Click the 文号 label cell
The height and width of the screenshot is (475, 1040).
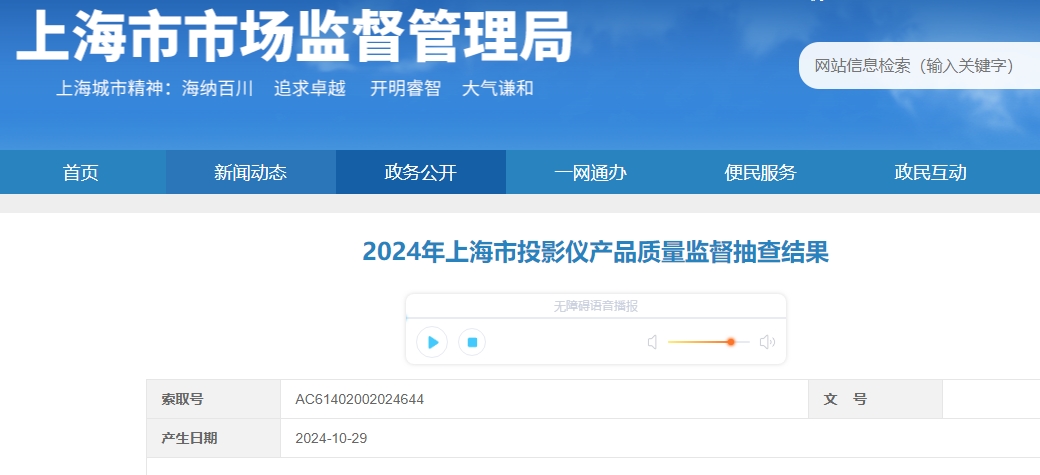coord(876,399)
